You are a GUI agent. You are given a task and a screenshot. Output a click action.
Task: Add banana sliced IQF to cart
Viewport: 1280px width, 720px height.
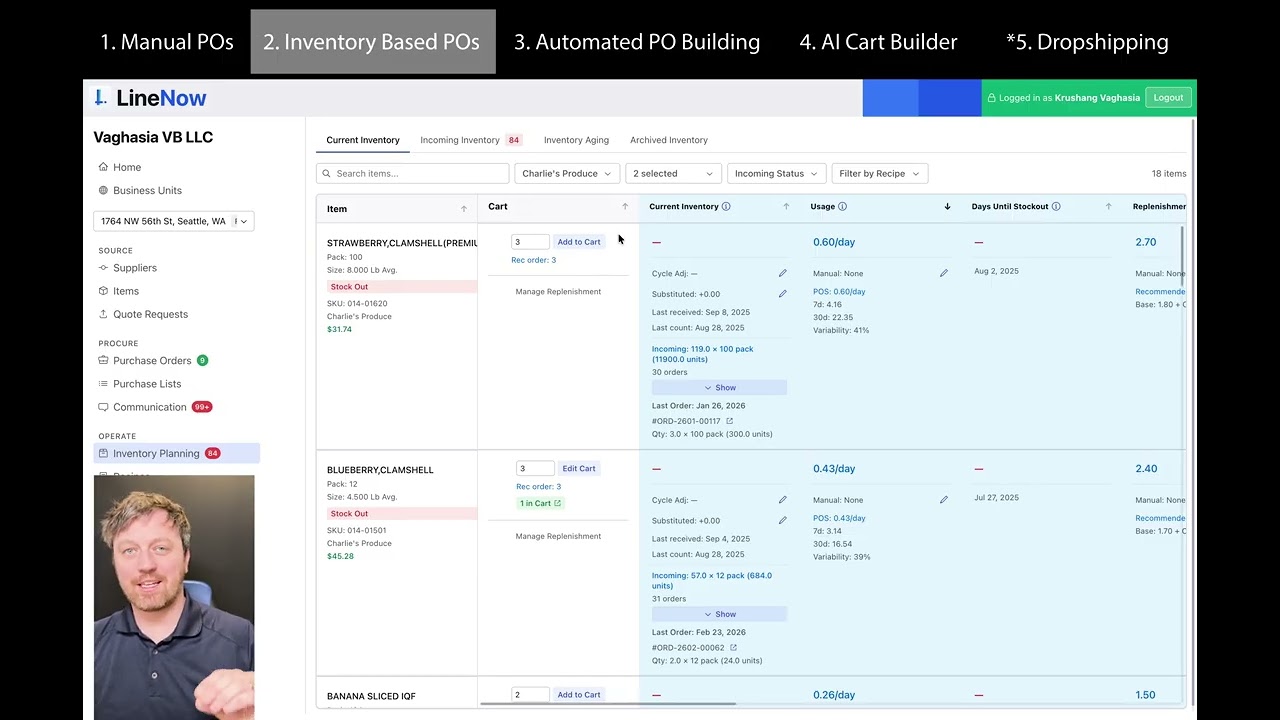click(x=579, y=695)
